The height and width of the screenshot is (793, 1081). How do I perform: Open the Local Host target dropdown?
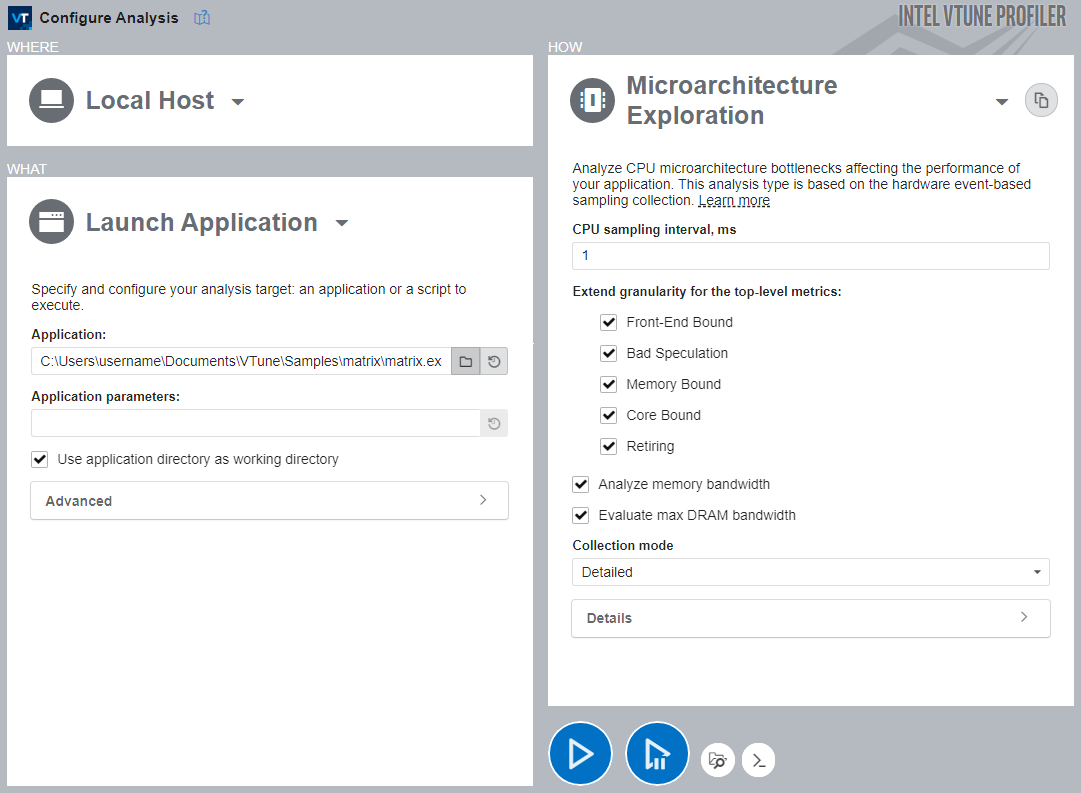pos(238,100)
